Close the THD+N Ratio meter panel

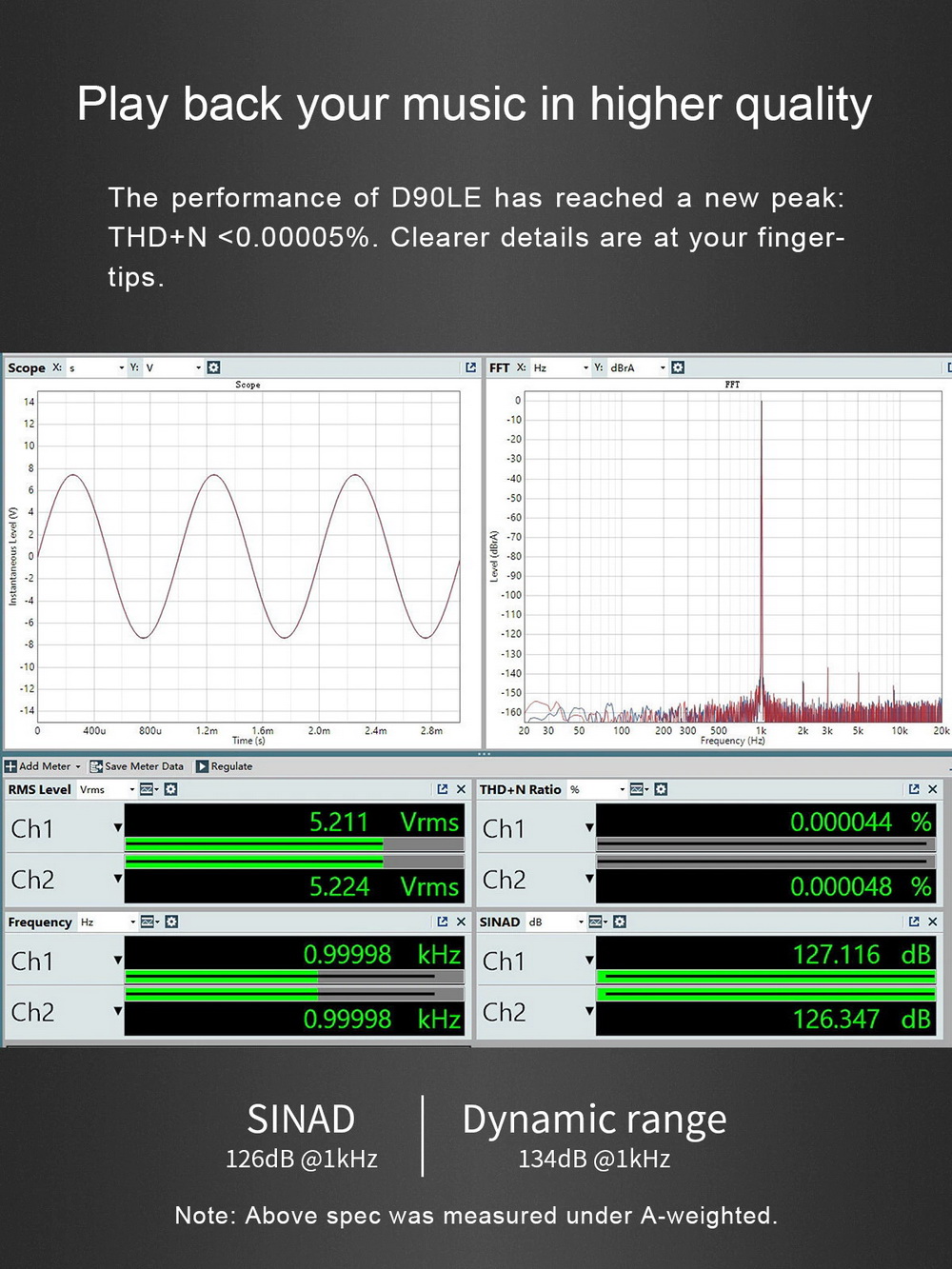932,789
